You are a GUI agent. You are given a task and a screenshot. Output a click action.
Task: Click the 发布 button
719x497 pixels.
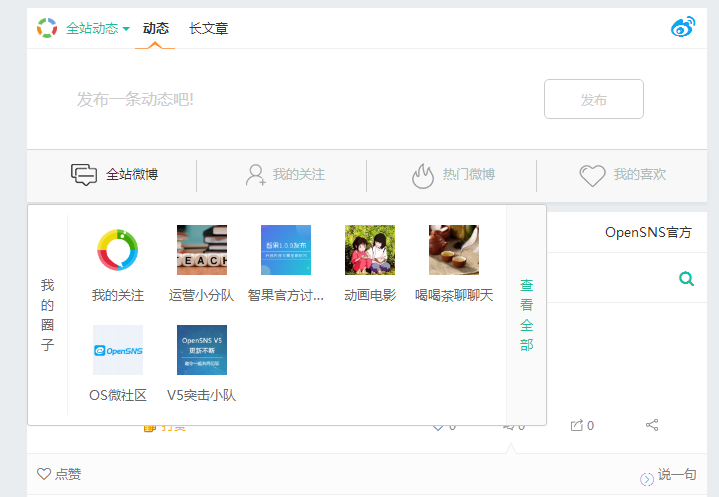point(594,99)
